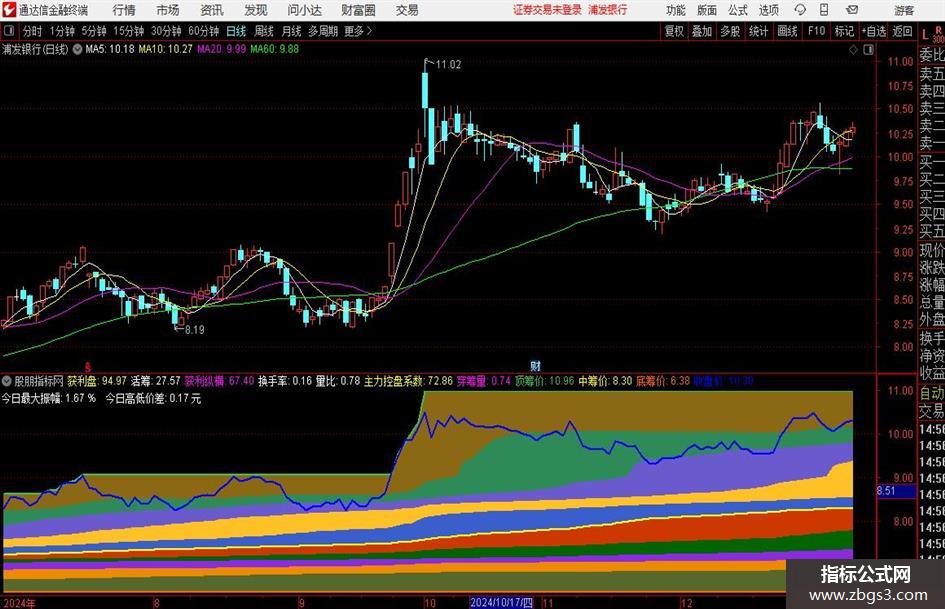The width and height of the screenshot is (945, 609).
Task: Select the 周线 weekly period tab
Action: point(264,31)
